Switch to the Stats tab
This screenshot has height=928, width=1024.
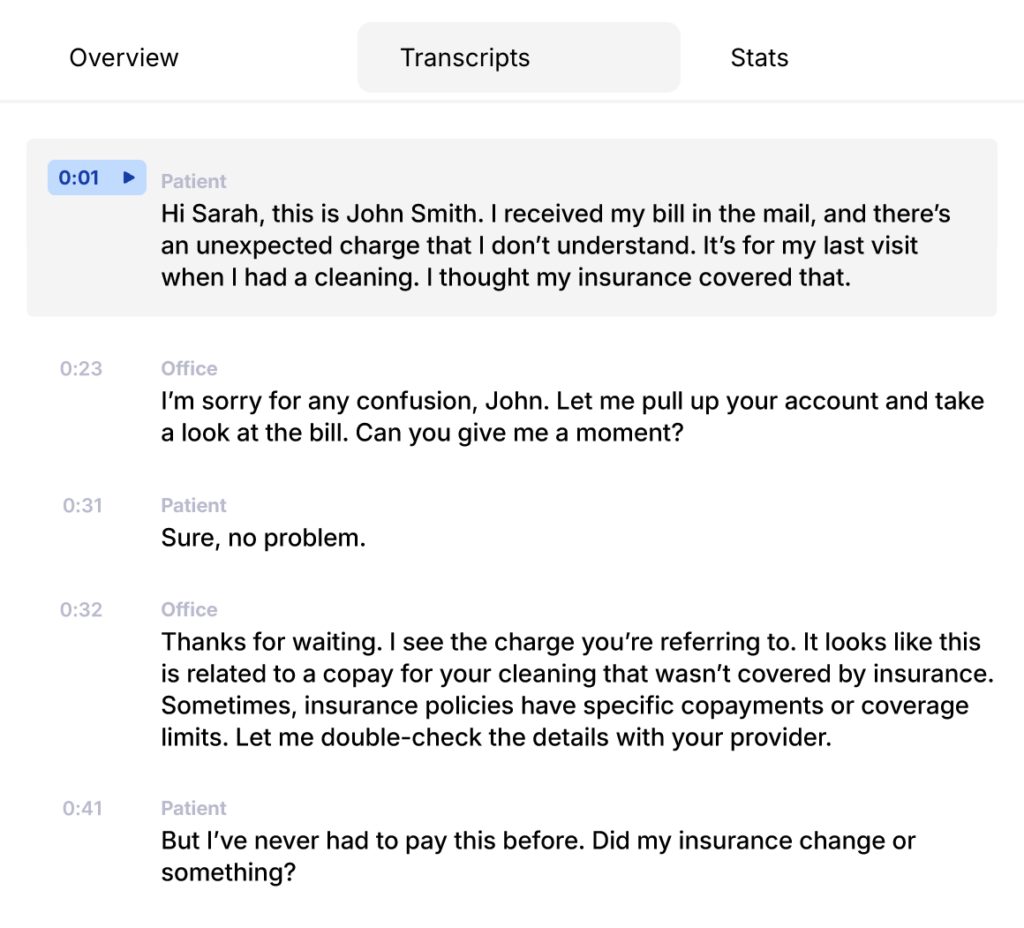[x=759, y=58]
